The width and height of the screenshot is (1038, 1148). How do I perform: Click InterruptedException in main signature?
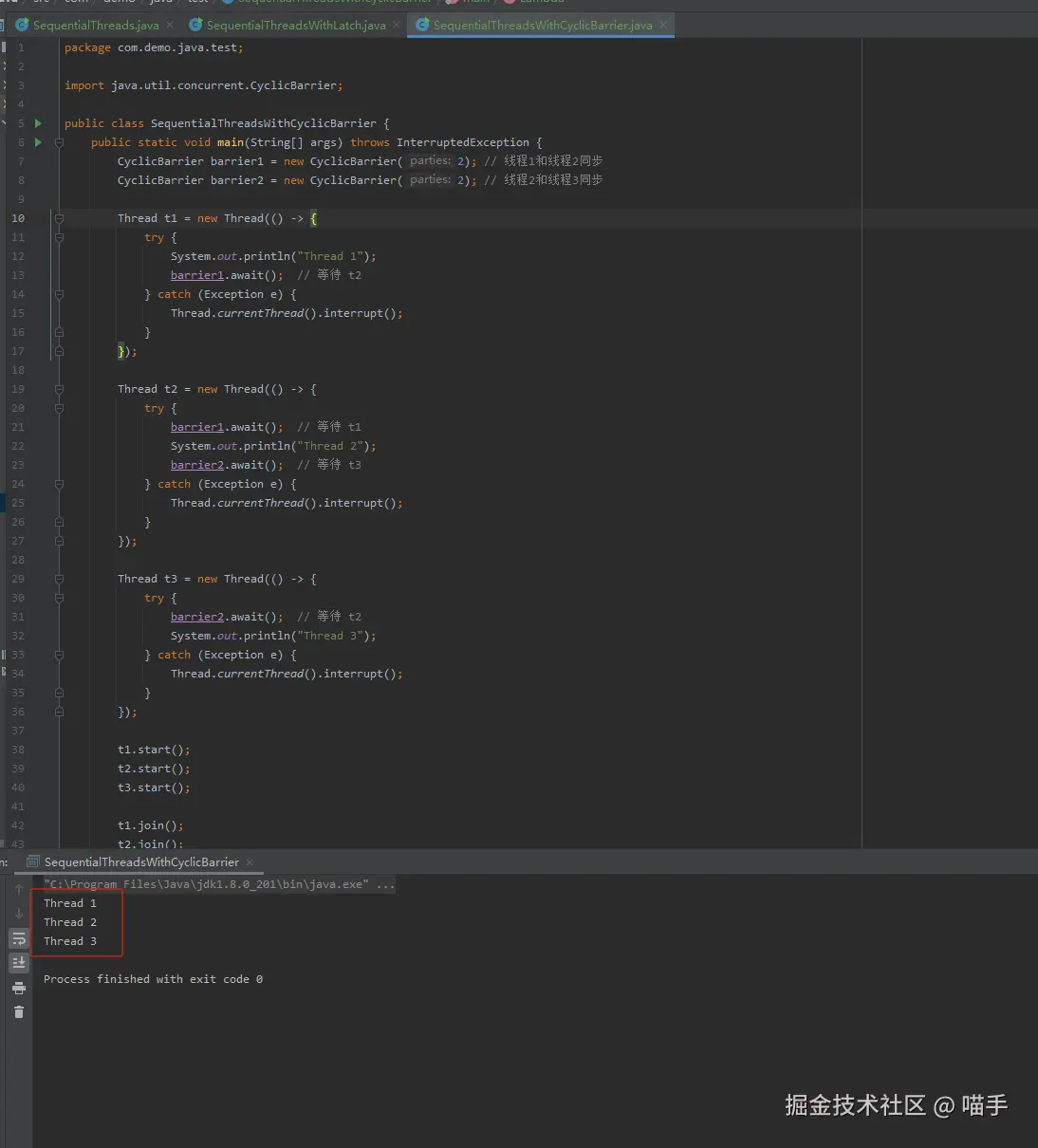(463, 142)
